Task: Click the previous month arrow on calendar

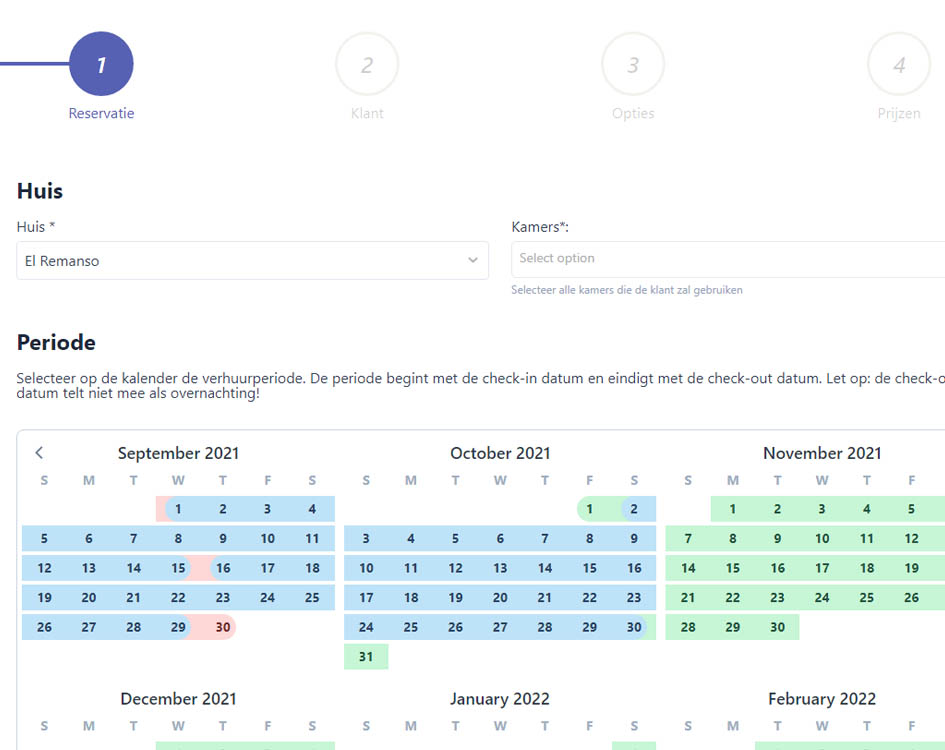Action: pos(39,453)
